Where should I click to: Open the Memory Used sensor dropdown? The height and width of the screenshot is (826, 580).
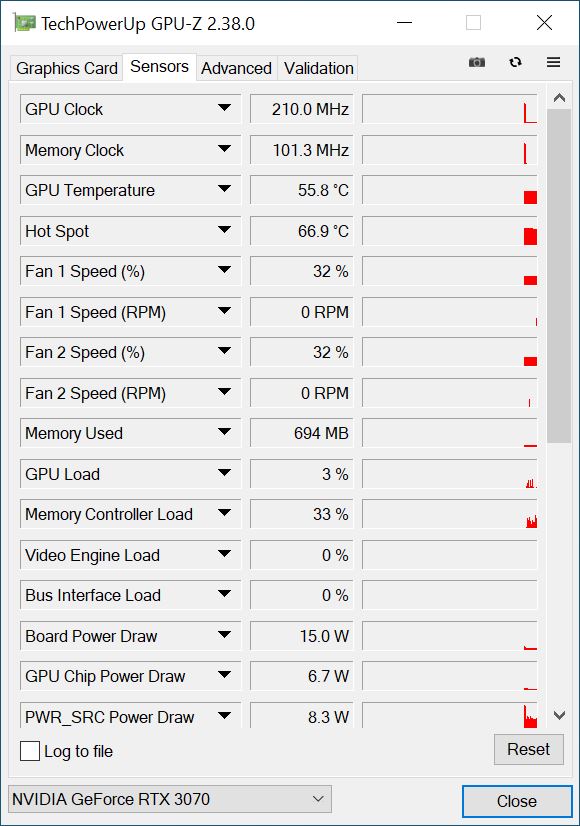224,432
